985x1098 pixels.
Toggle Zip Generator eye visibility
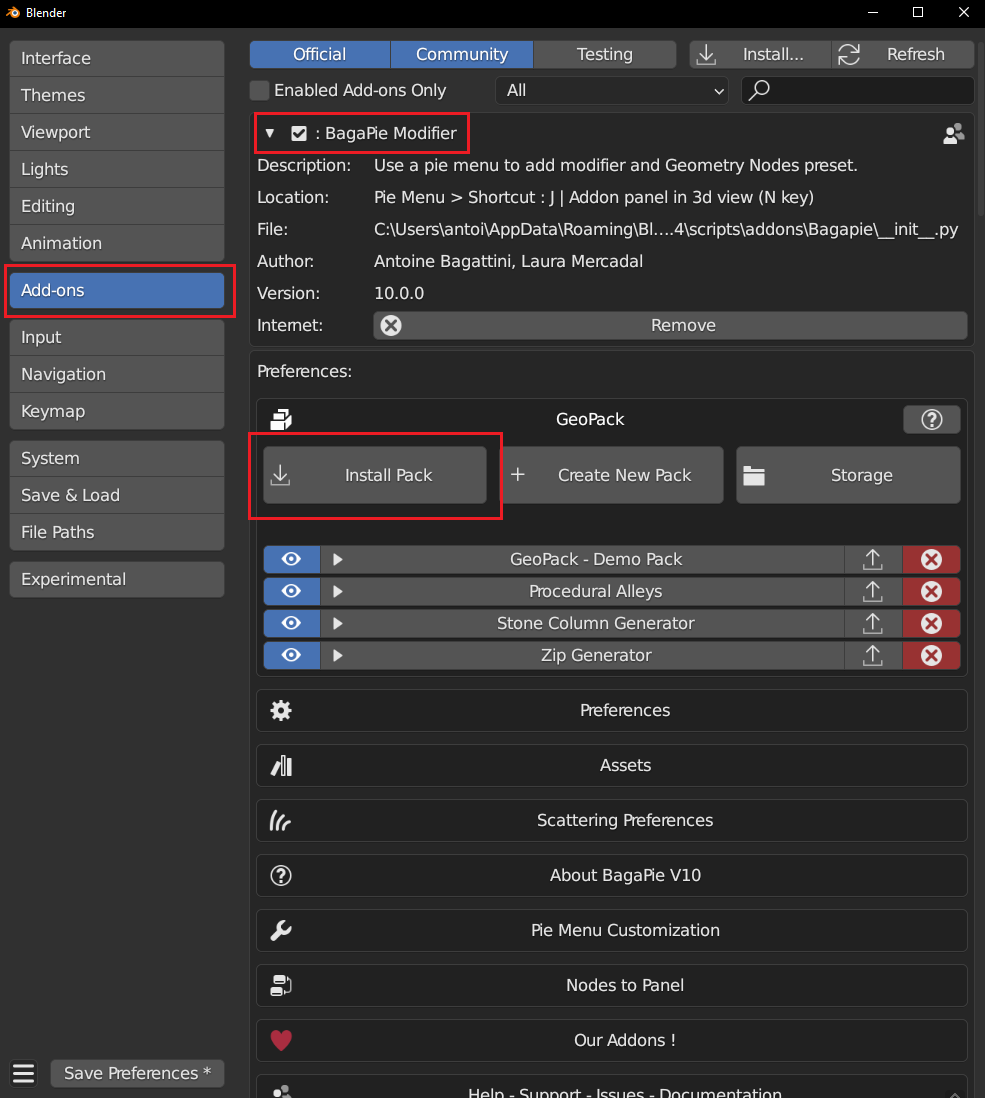click(x=291, y=655)
